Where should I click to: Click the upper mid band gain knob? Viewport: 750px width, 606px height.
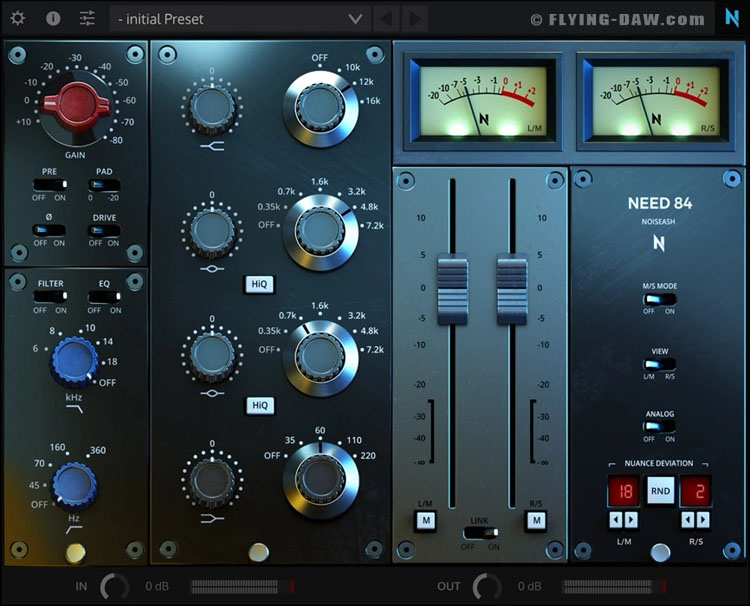click(x=212, y=231)
